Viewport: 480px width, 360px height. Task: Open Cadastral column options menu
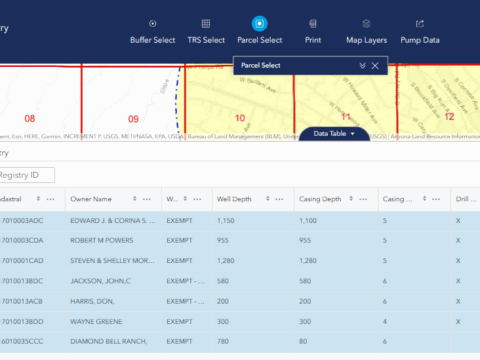click(50, 199)
